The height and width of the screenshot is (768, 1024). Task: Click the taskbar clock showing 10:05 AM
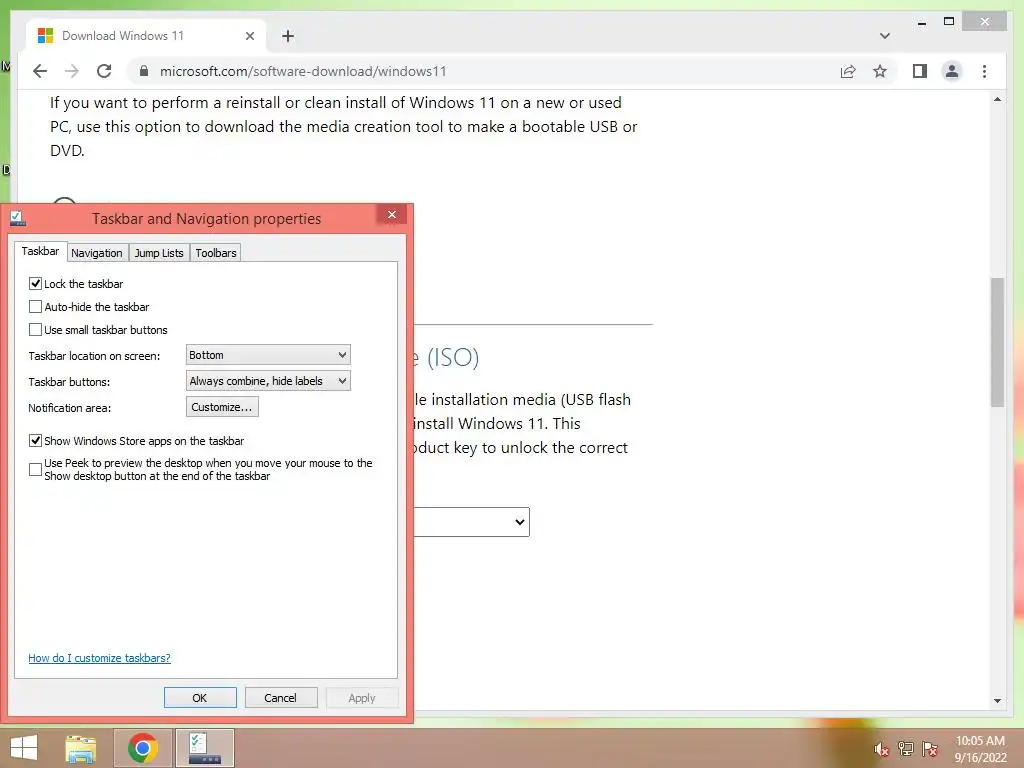980,748
